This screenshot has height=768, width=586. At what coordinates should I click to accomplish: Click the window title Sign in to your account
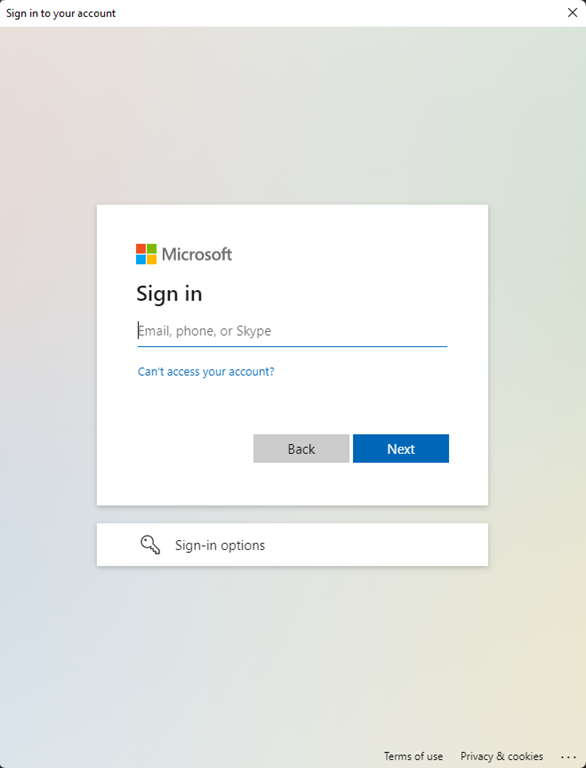click(x=61, y=13)
